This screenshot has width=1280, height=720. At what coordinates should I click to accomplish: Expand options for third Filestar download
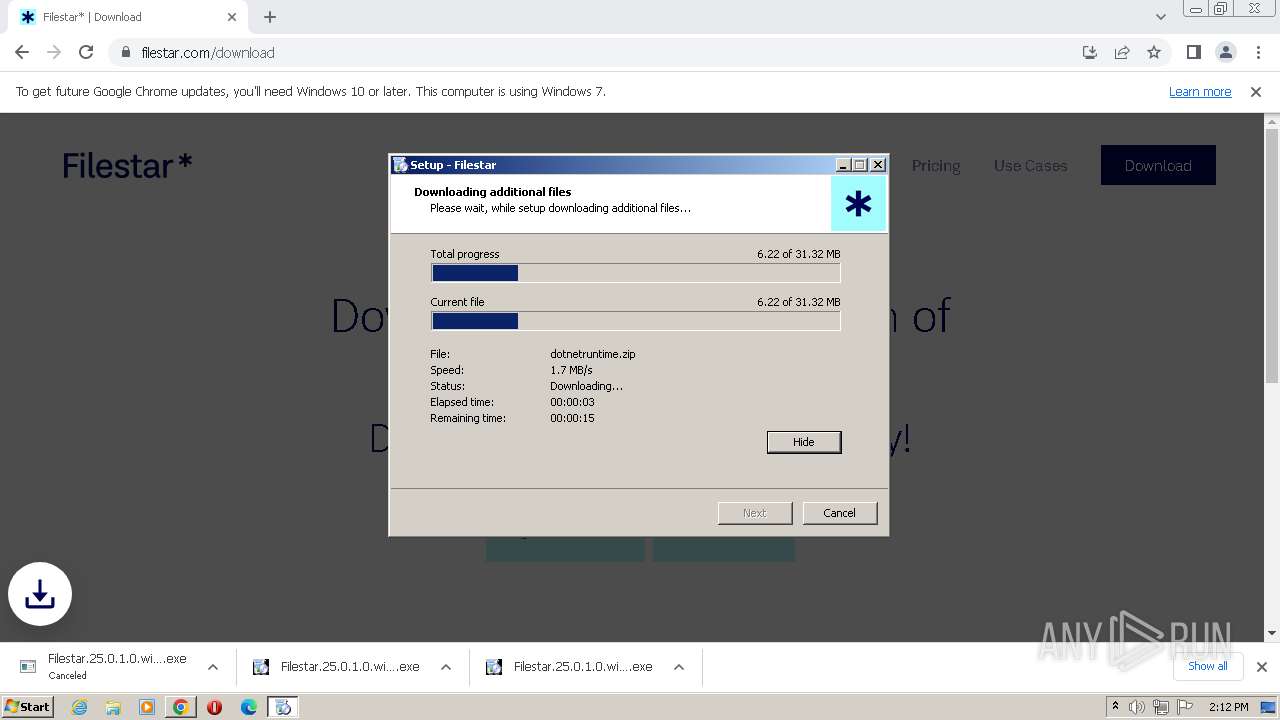(x=679, y=667)
